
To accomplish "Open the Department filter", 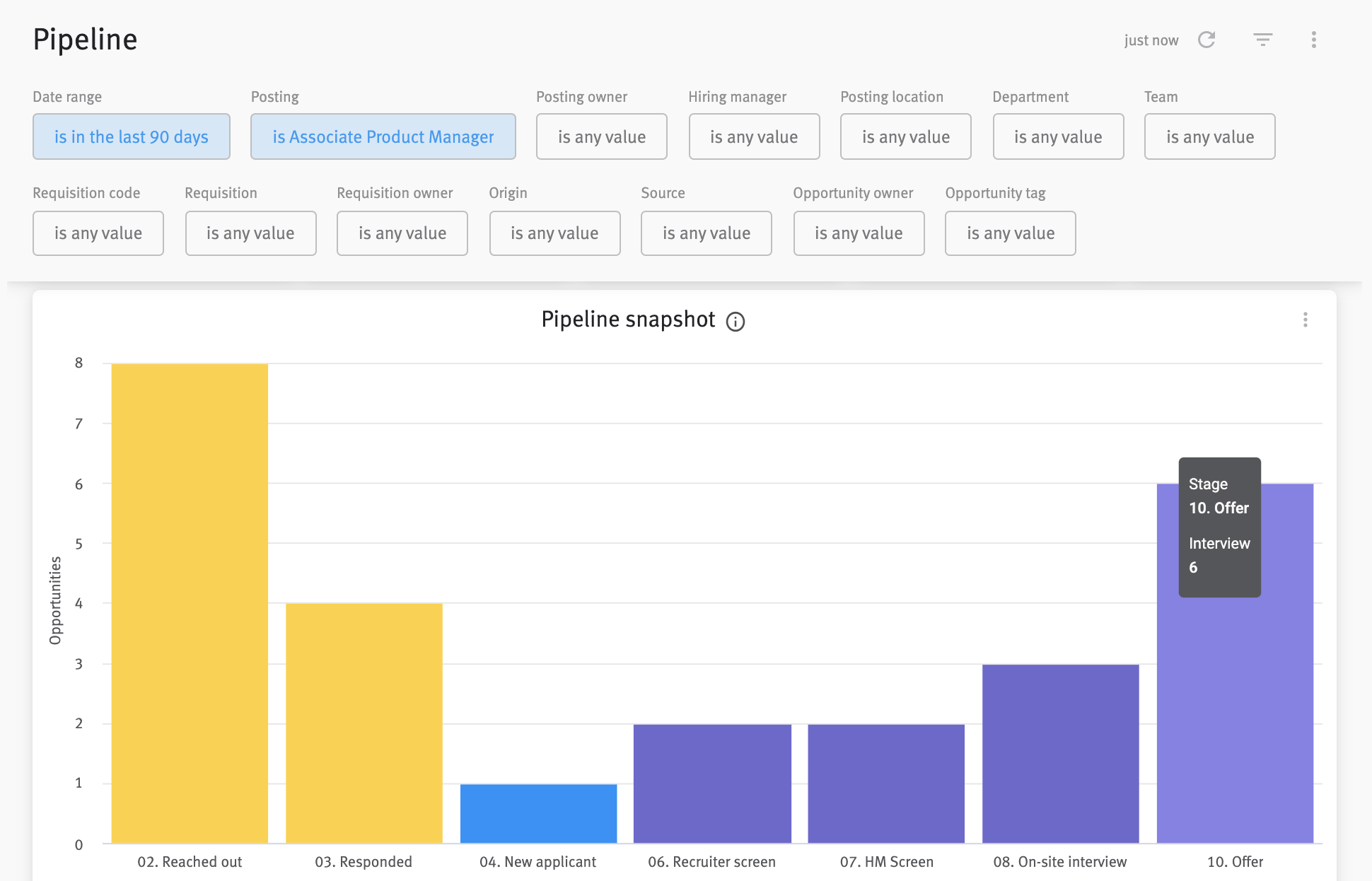I will tap(1058, 136).
